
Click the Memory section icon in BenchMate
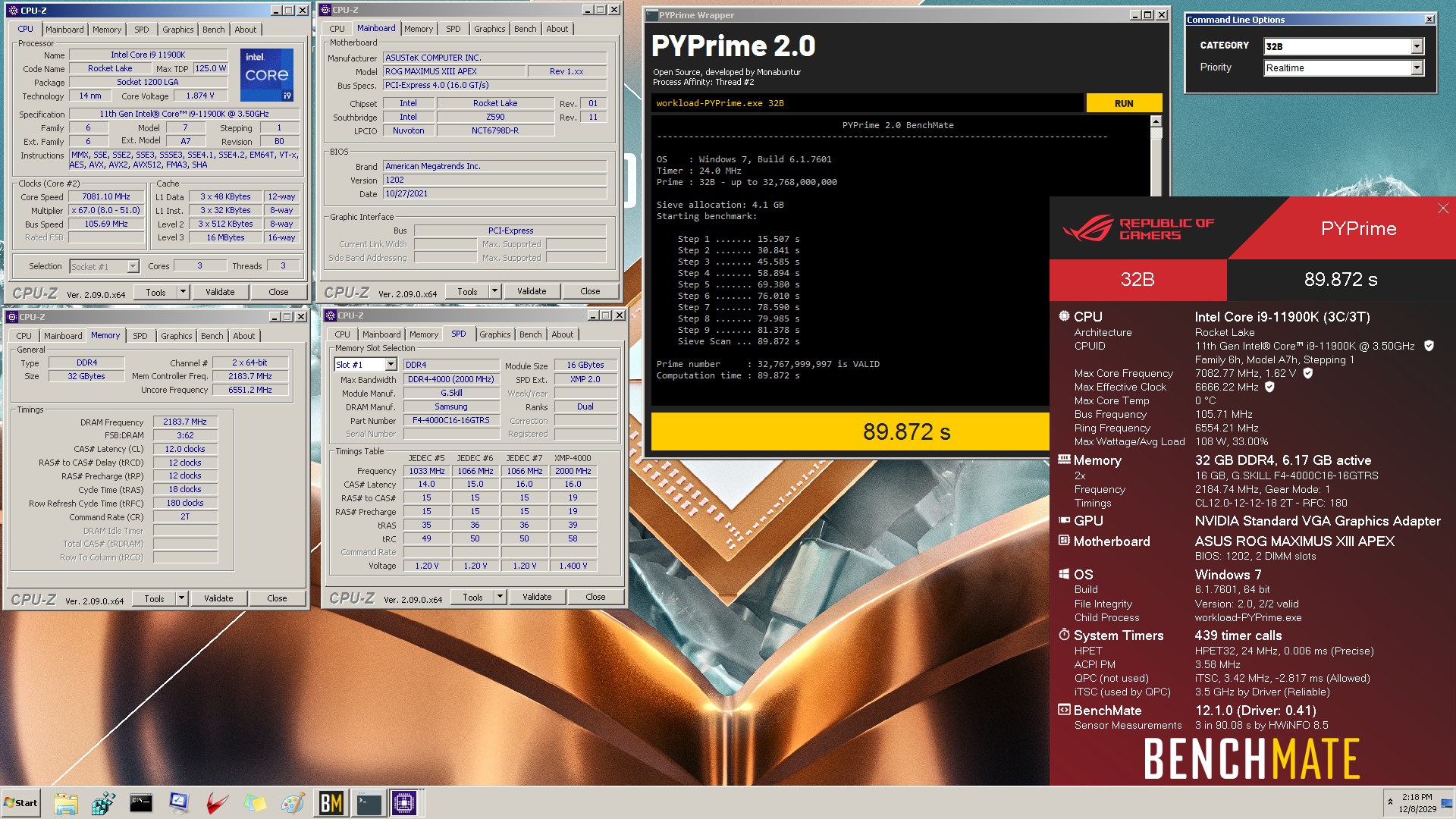1064,460
